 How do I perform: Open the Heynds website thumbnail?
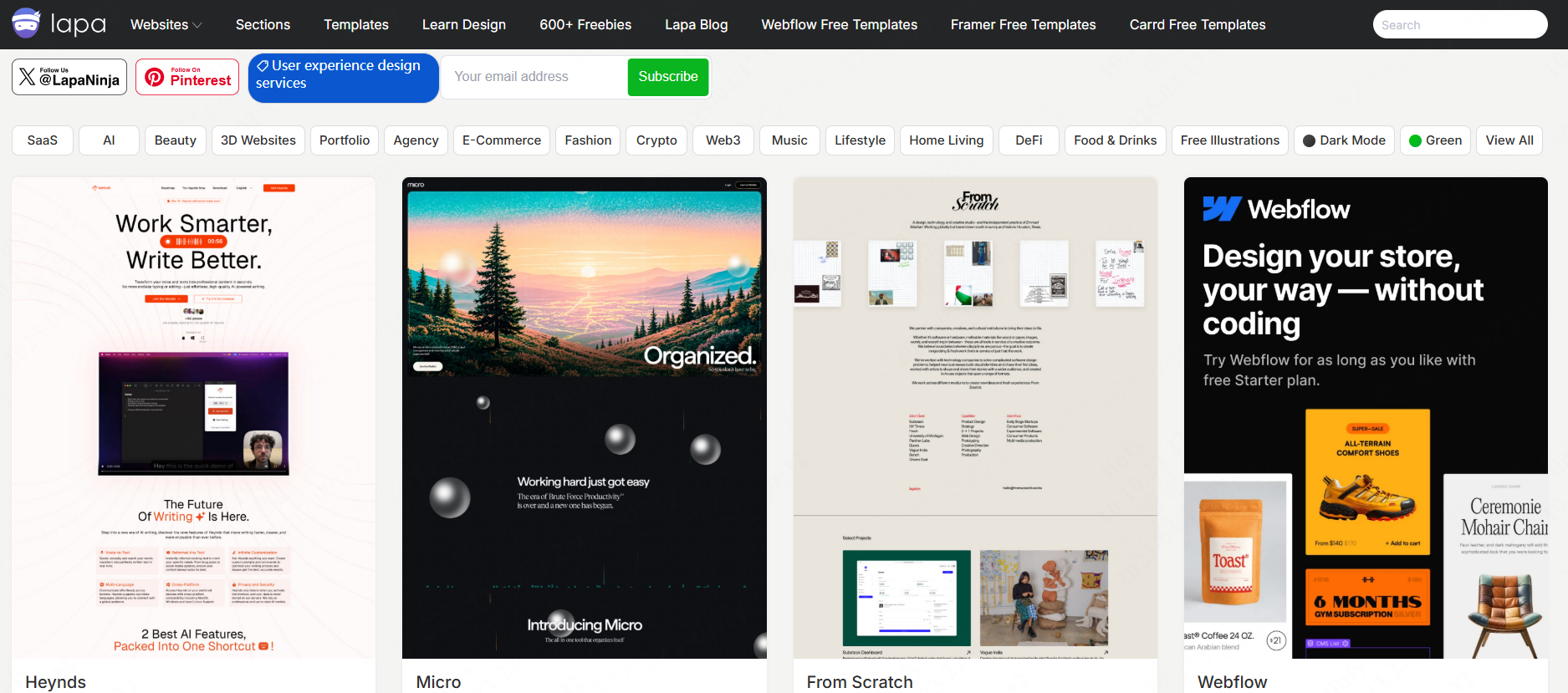pyautogui.click(x=193, y=418)
